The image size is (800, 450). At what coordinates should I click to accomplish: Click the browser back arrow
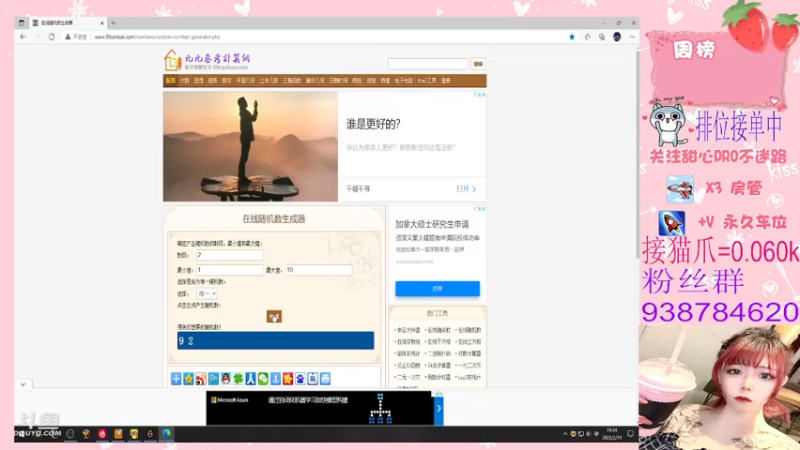pos(23,37)
